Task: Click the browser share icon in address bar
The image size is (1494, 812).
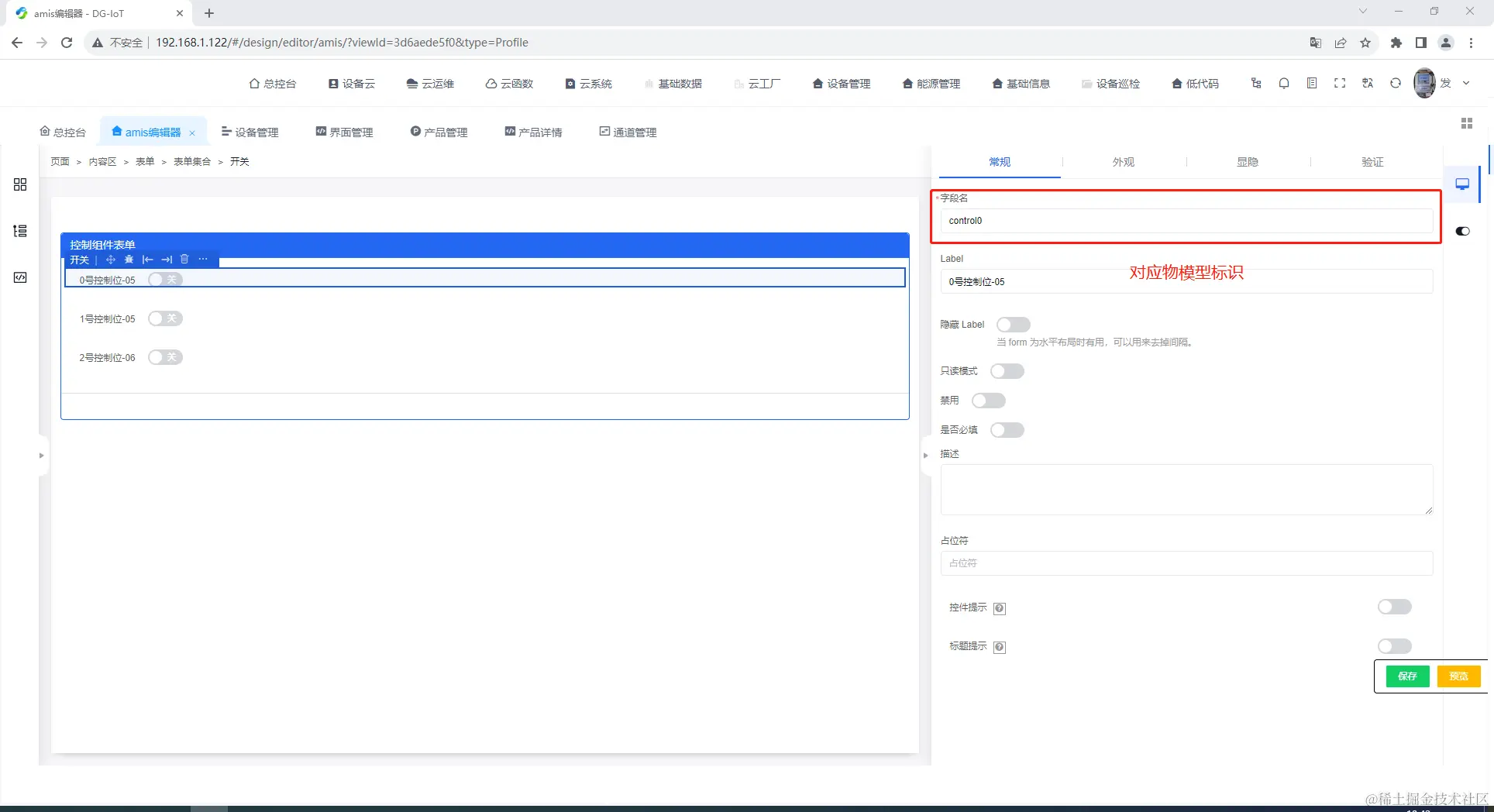Action: [1341, 43]
